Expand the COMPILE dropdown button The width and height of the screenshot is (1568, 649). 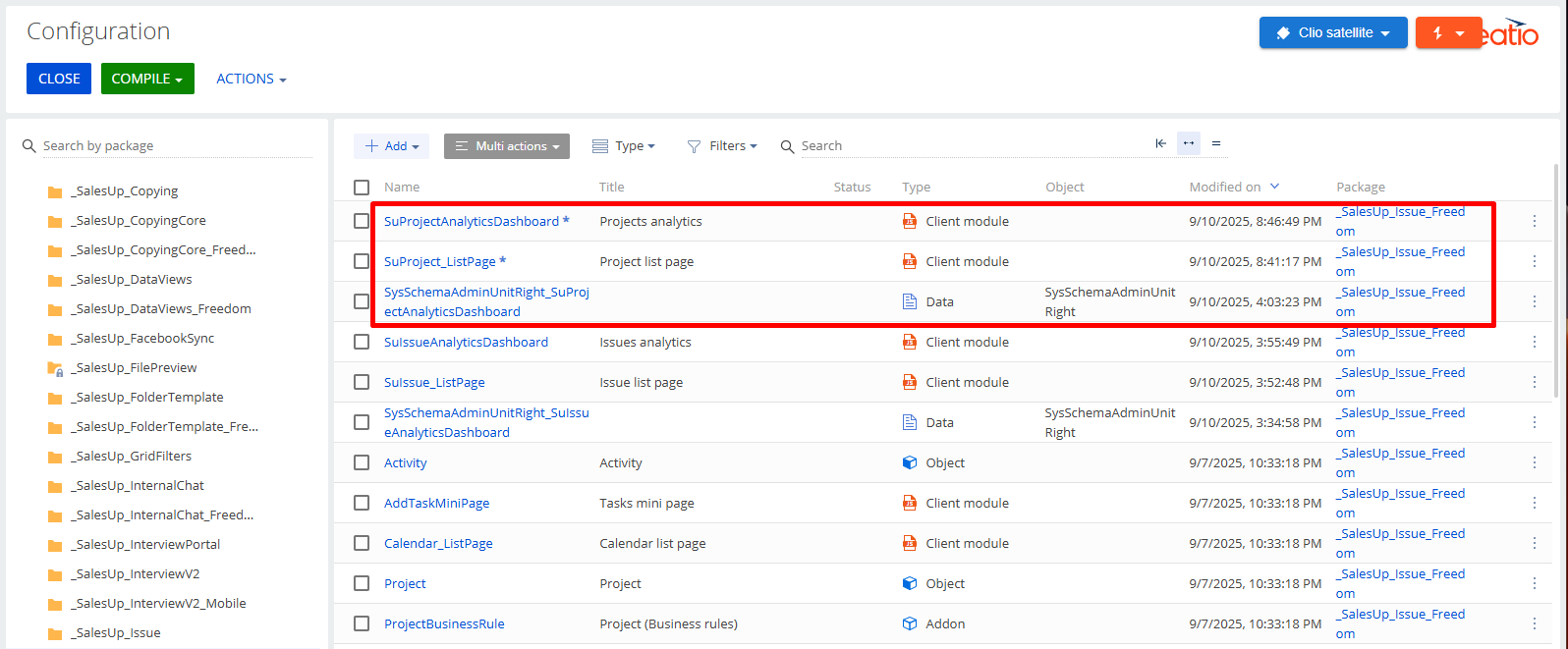pos(147,79)
